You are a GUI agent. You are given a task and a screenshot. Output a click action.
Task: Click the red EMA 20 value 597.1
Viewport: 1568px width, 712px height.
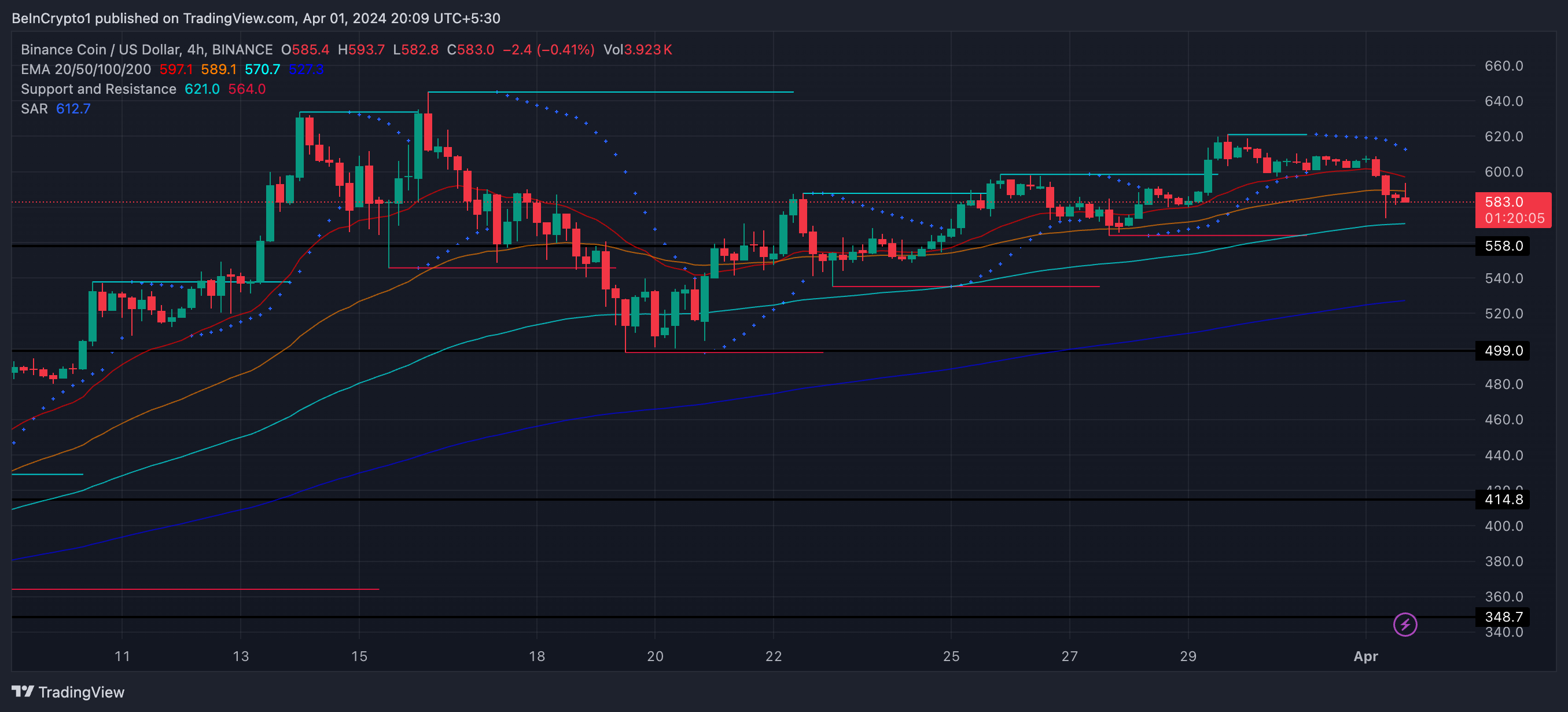coord(176,69)
